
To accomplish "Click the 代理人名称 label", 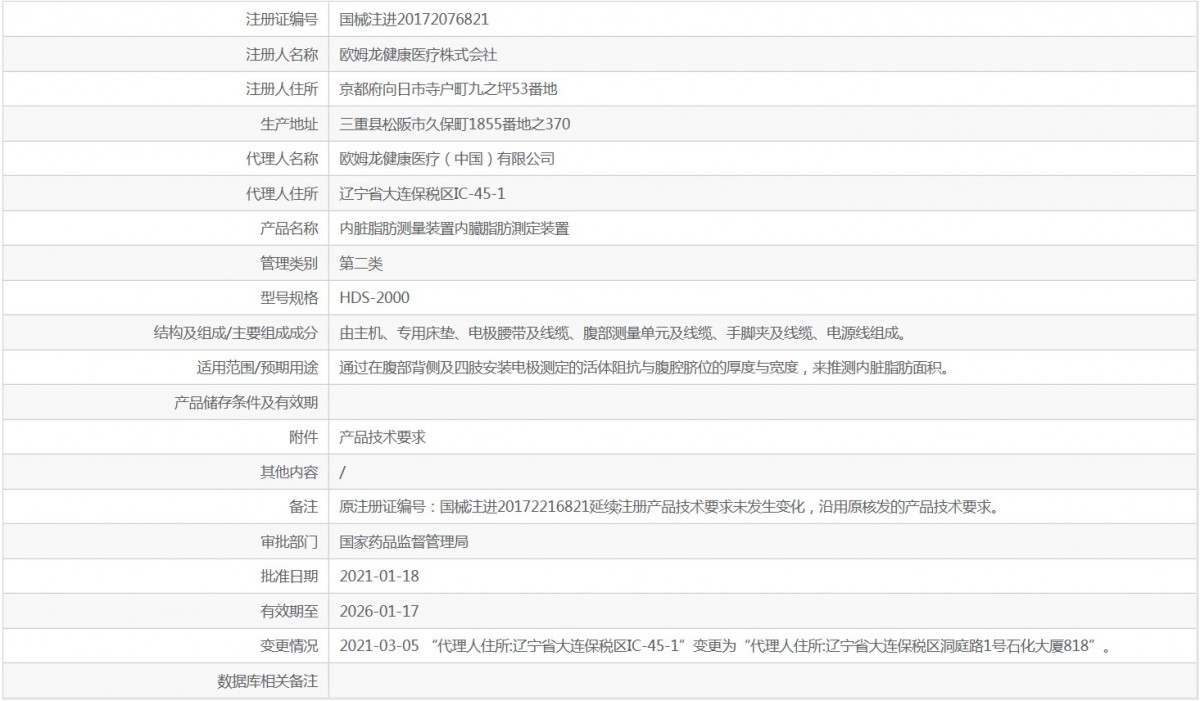I will point(282,159).
